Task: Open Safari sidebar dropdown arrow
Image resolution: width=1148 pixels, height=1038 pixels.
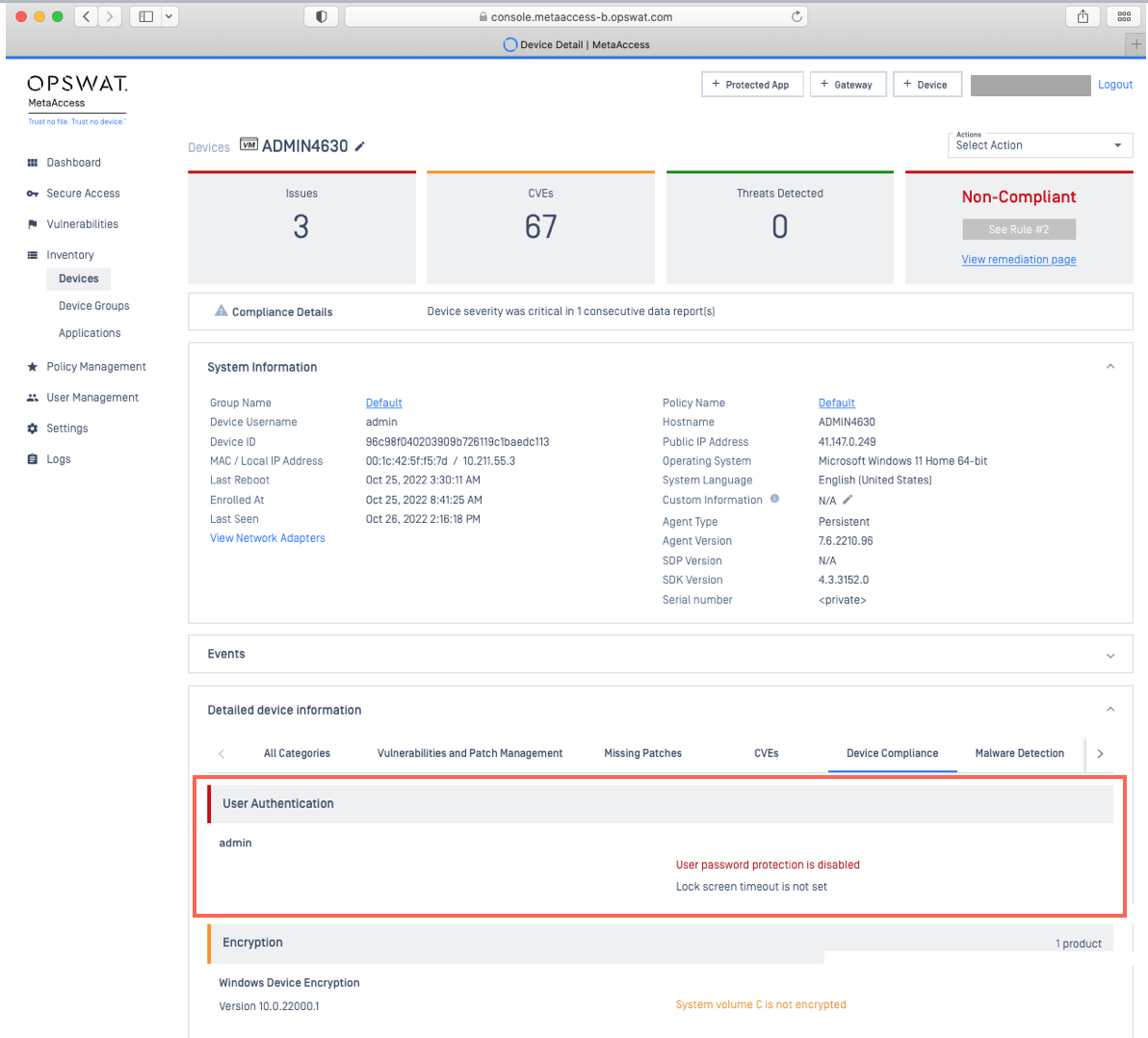Action: pyautogui.click(x=170, y=16)
